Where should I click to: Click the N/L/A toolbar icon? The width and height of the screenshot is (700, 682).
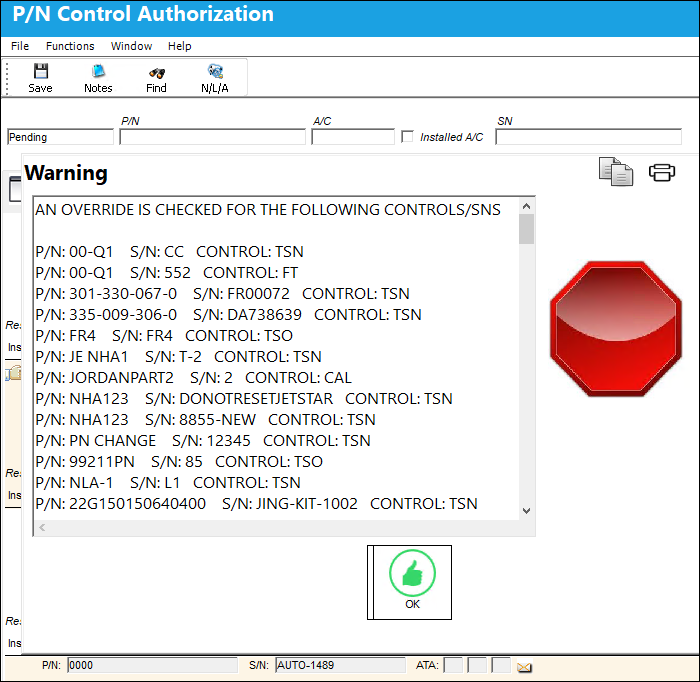tap(215, 78)
